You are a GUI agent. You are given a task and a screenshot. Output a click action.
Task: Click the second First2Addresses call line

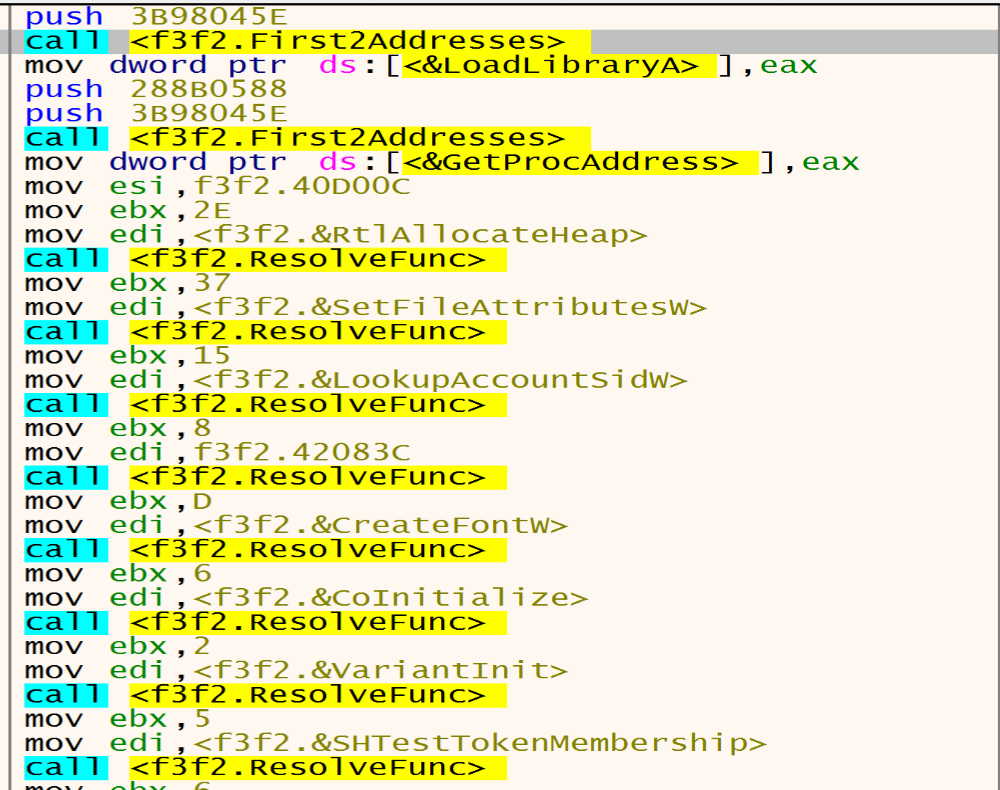point(300,137)
